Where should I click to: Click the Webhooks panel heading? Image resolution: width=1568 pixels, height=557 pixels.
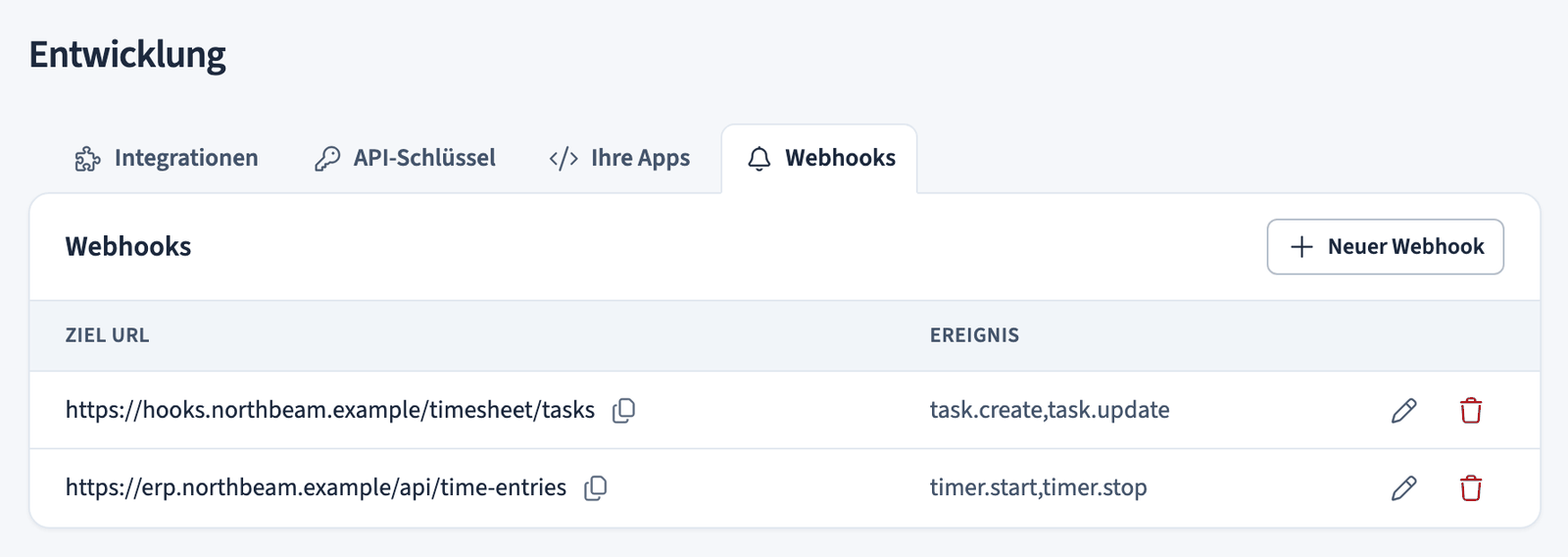point(128,246)
